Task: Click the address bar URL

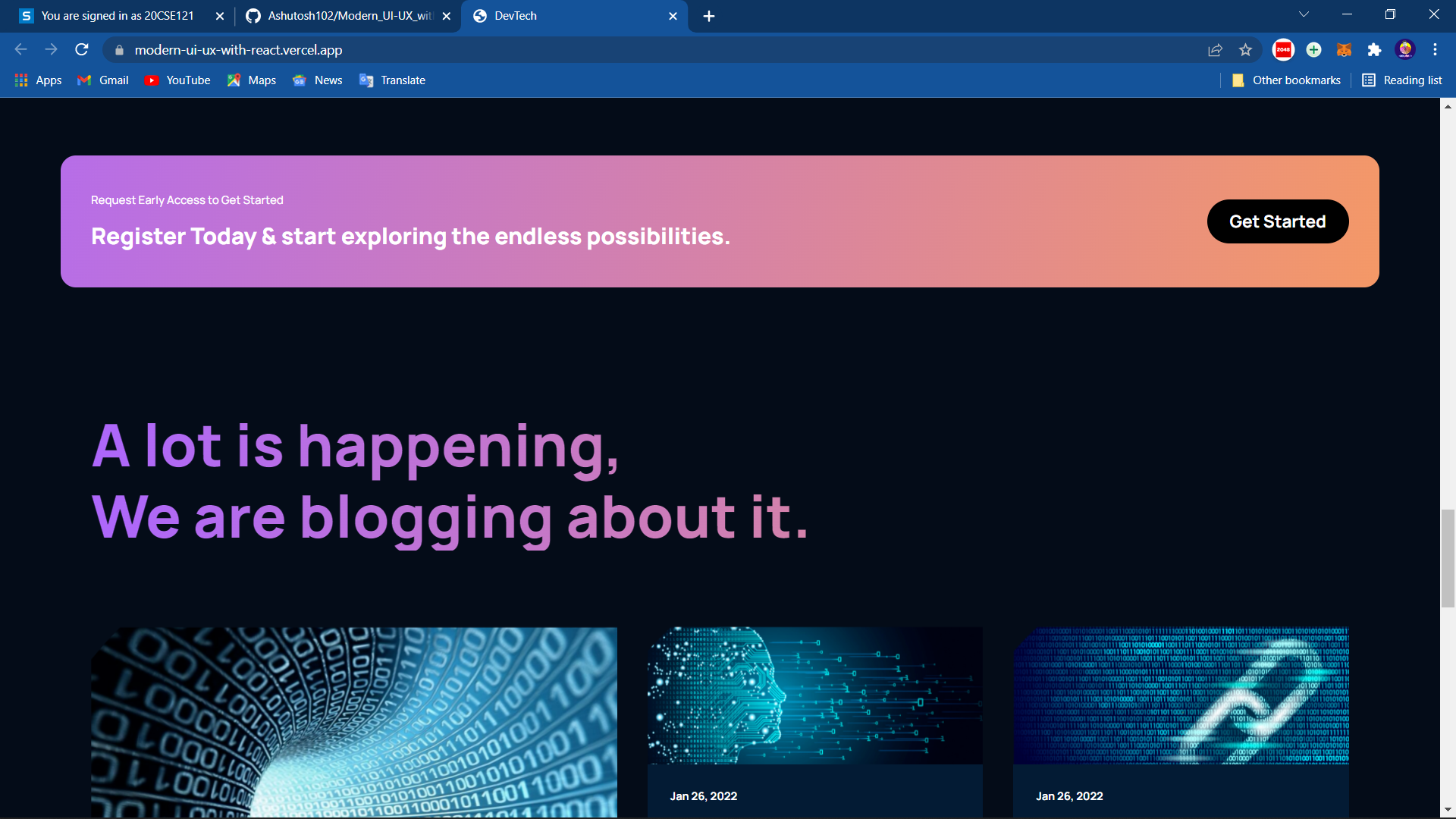Action: click(x=238, y=50)
